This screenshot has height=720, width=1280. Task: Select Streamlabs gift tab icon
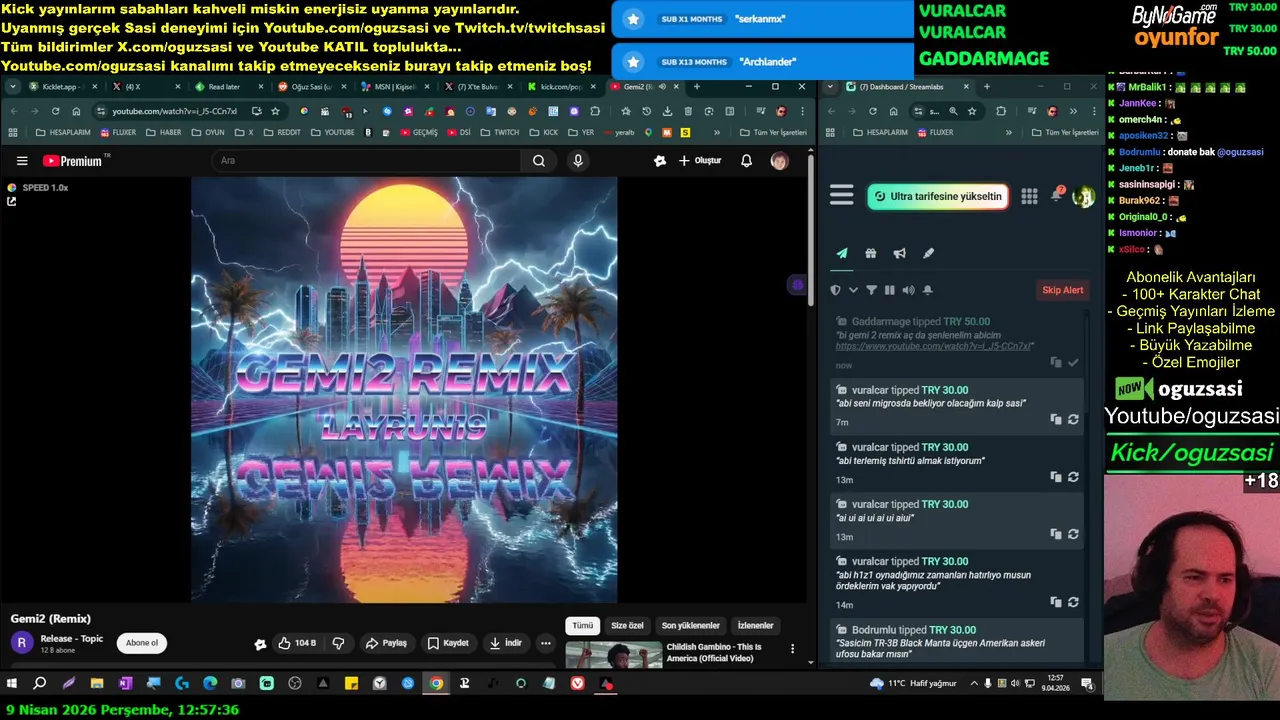pyautogui.click(x=870, y=253)
